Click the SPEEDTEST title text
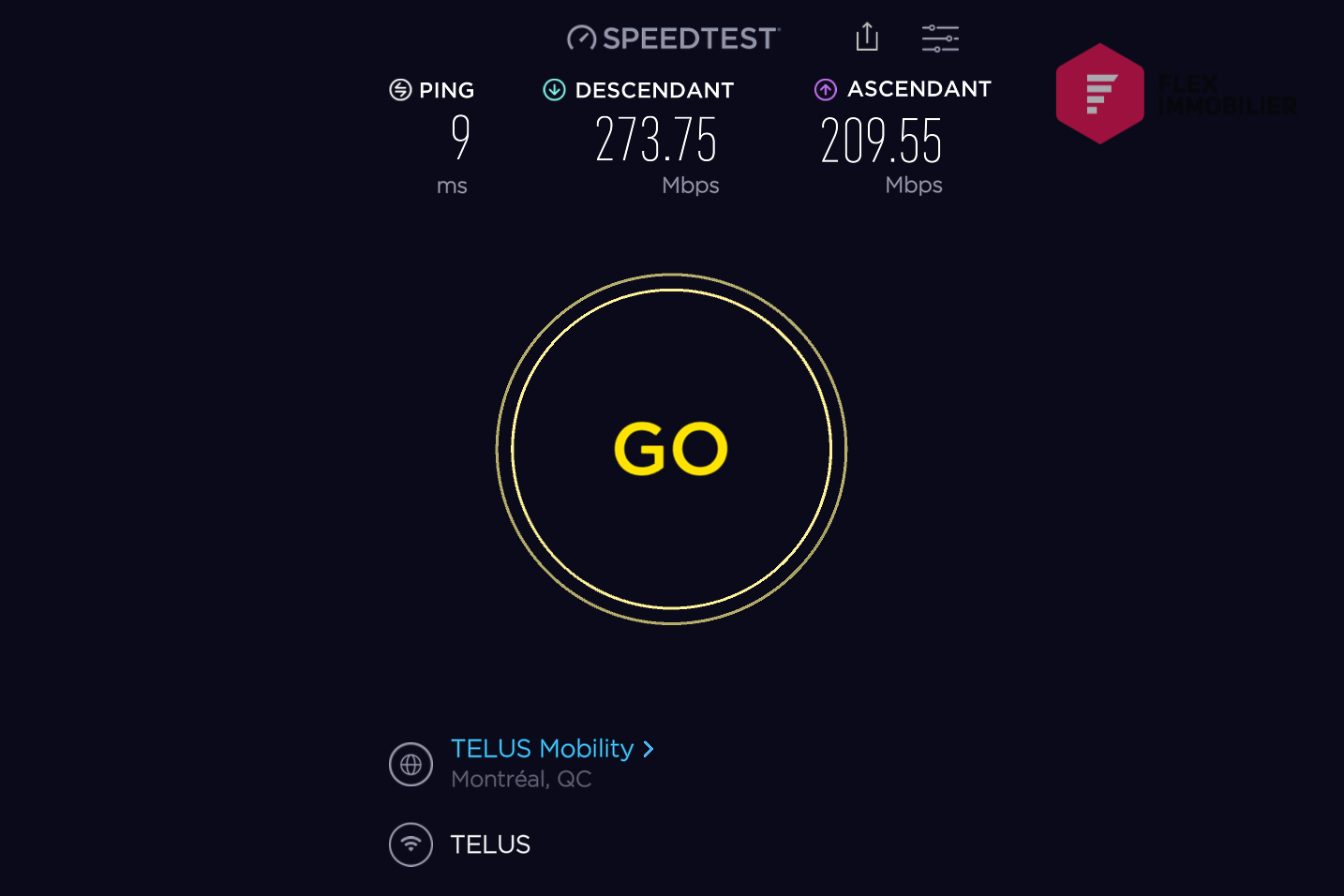Viewport: 1344px width, 896px height. [690, 38]
